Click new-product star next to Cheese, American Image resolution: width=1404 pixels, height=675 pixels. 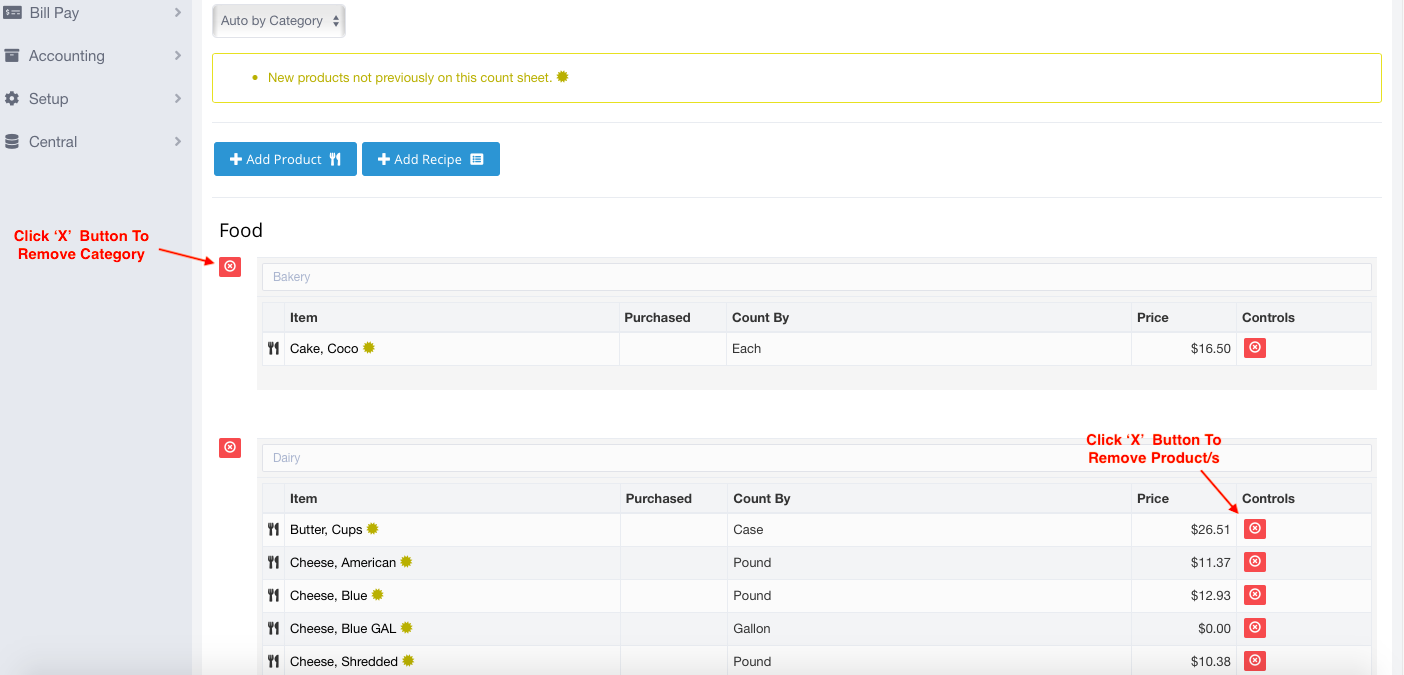point(406,562)
